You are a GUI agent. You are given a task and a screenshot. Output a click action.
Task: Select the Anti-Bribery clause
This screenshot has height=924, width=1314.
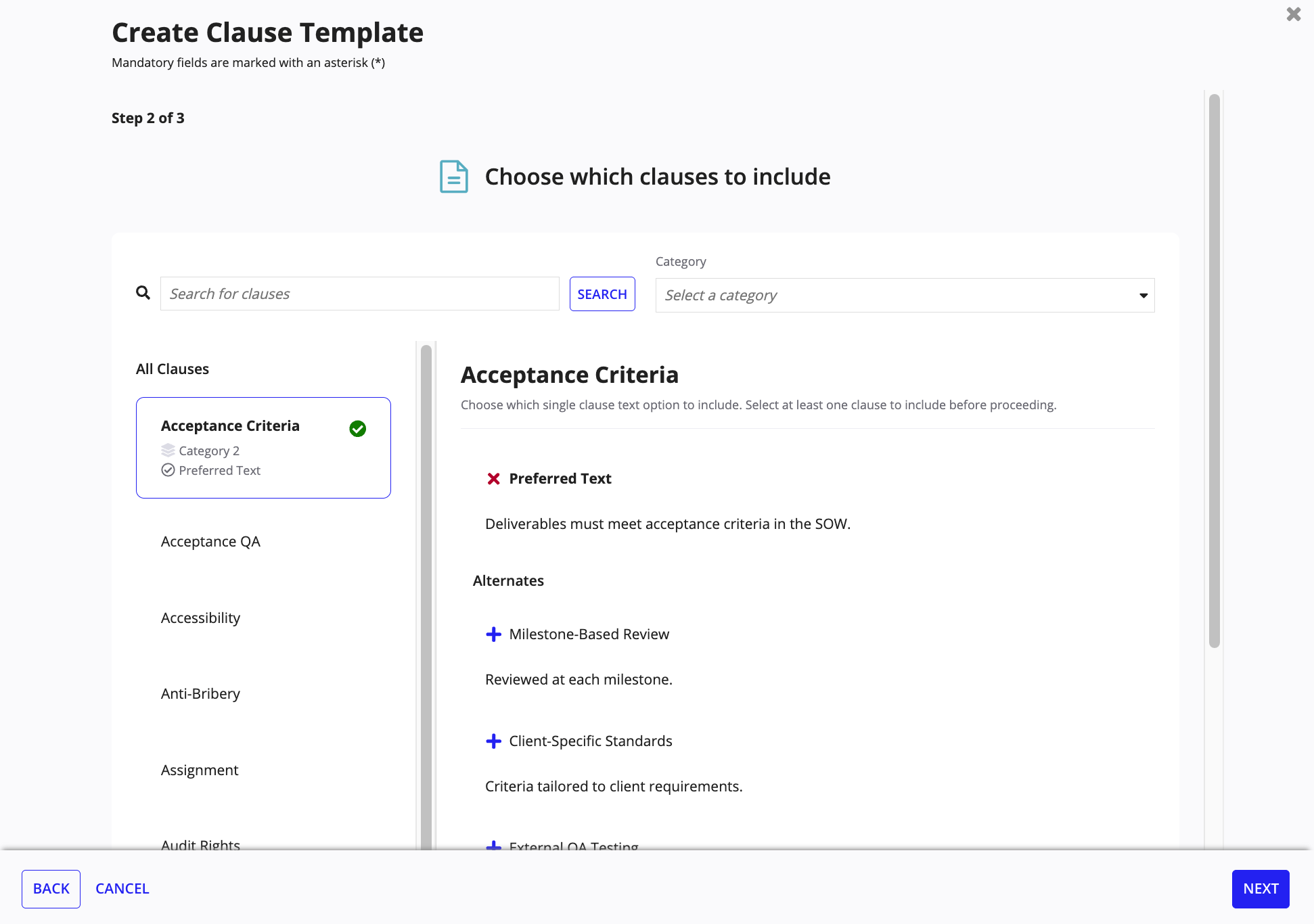200,694
